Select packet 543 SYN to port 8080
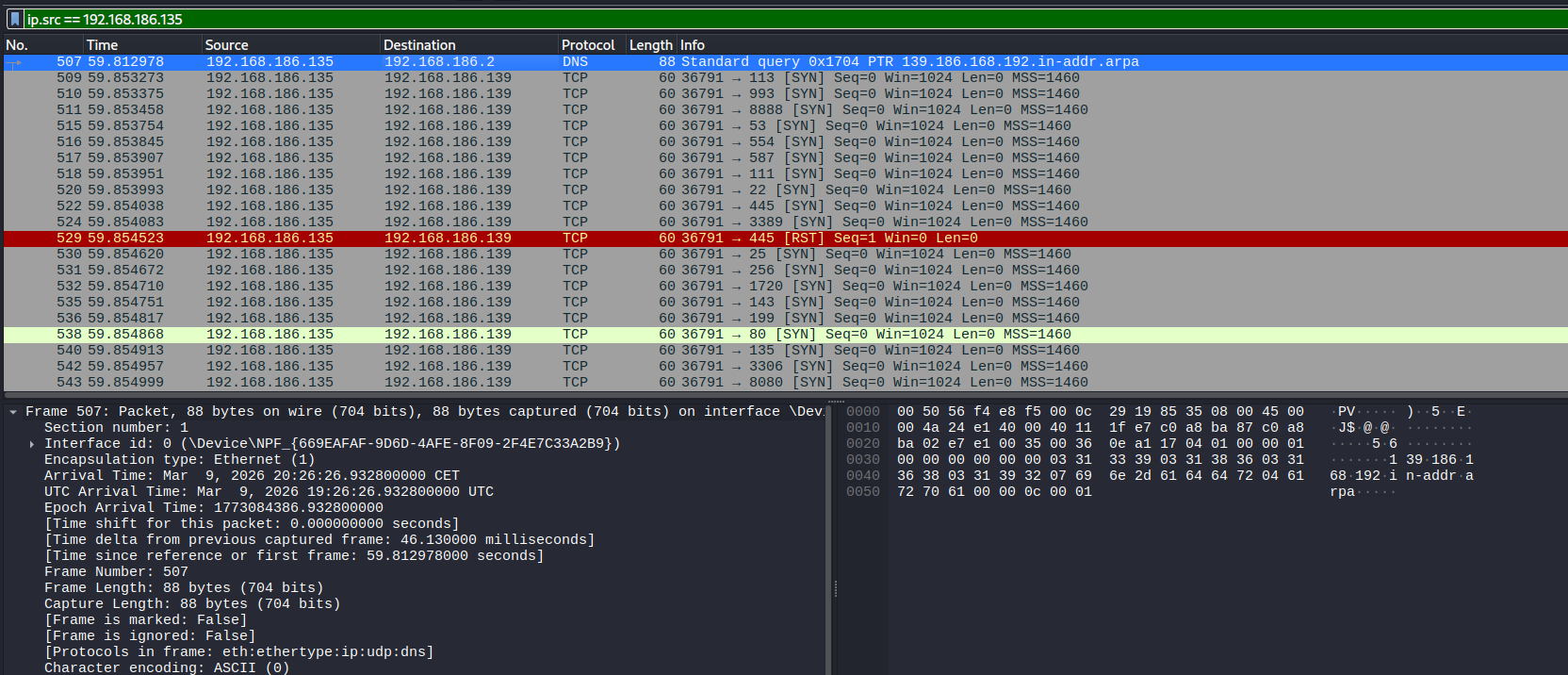Image resolution: width=1568 pixels, height=675 pixels. 786,382
